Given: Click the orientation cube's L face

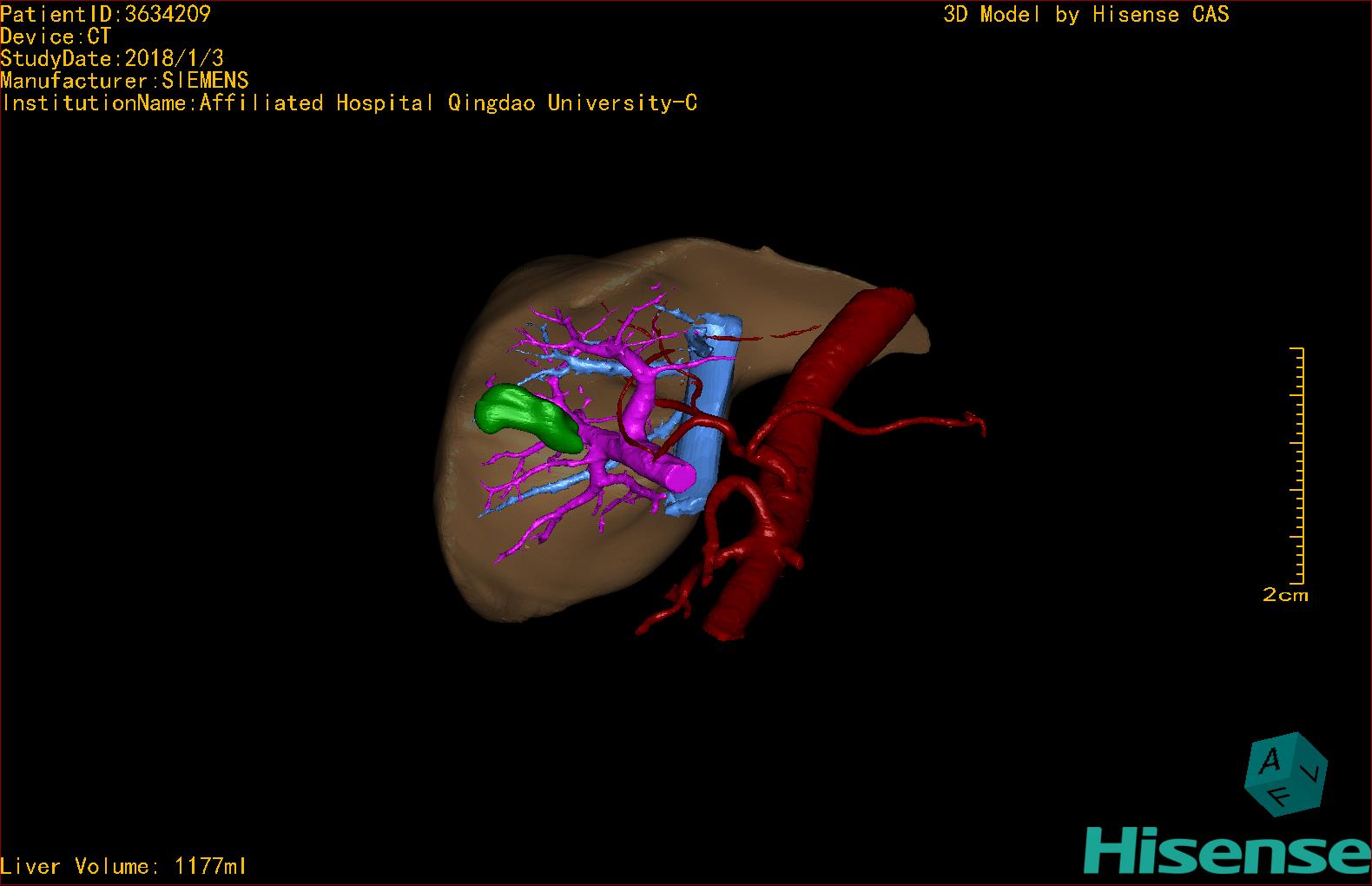Looking at the screenshot, I should pyautogui.click(x=1315, y=771).
